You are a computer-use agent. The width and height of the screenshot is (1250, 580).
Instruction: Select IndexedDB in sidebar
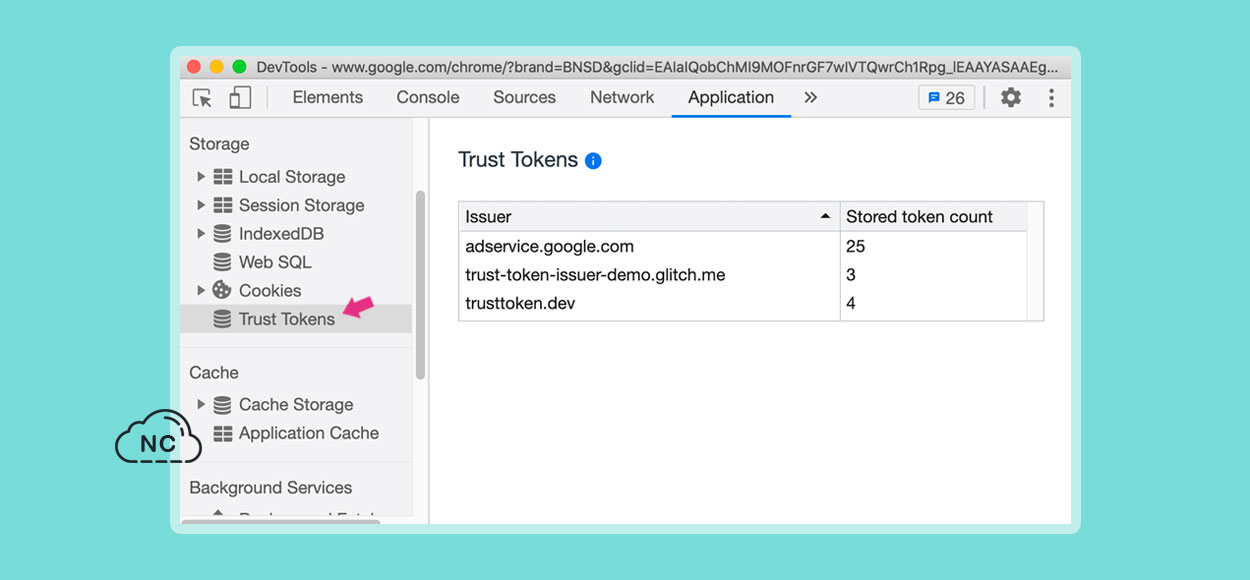pyautogui.click(x=281, y=234)
